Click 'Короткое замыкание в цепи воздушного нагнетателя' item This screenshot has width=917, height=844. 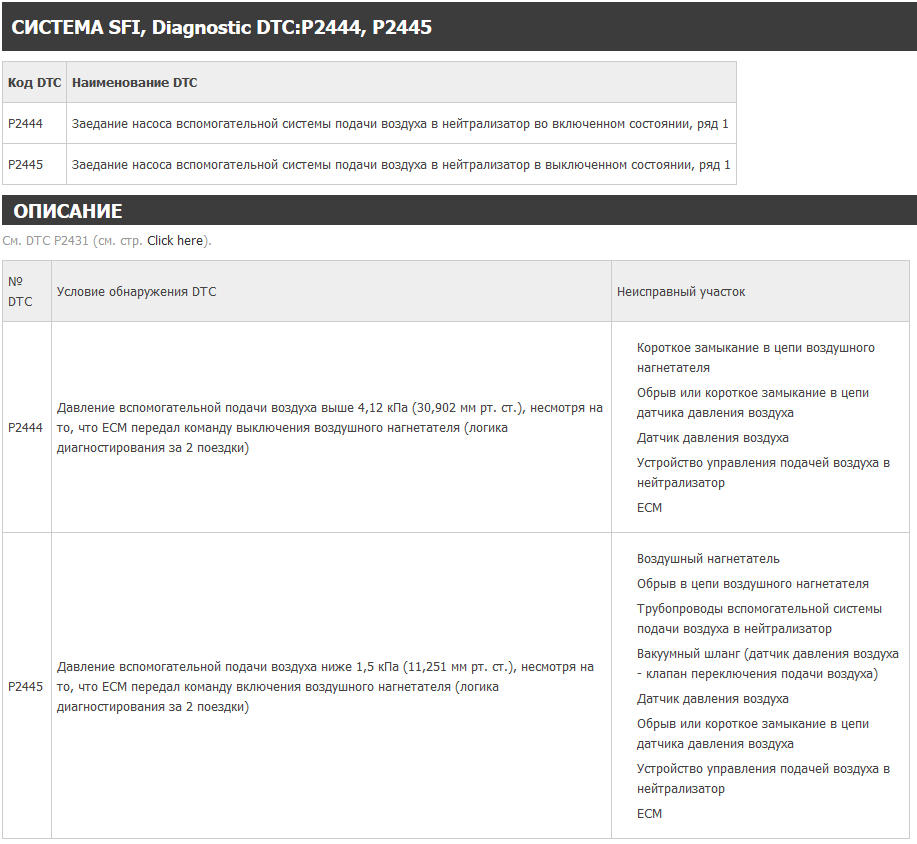coord(756,357)
